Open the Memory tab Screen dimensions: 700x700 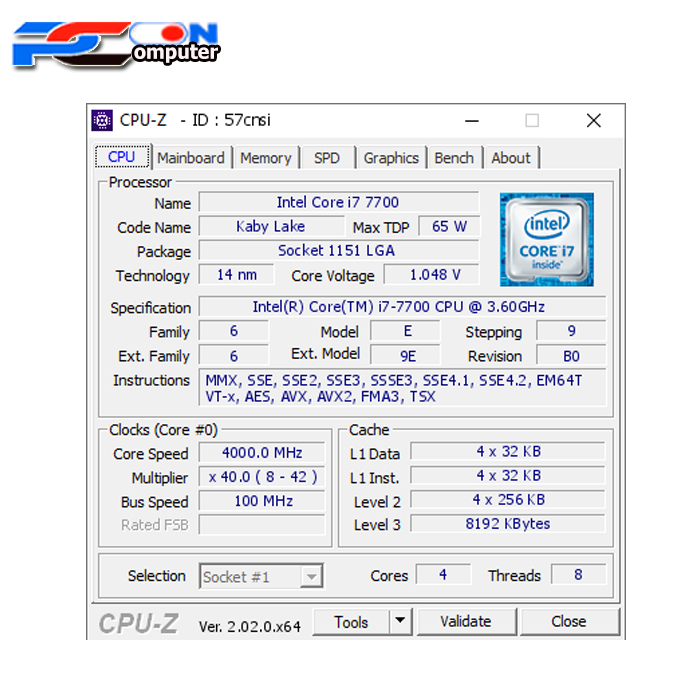266,158
